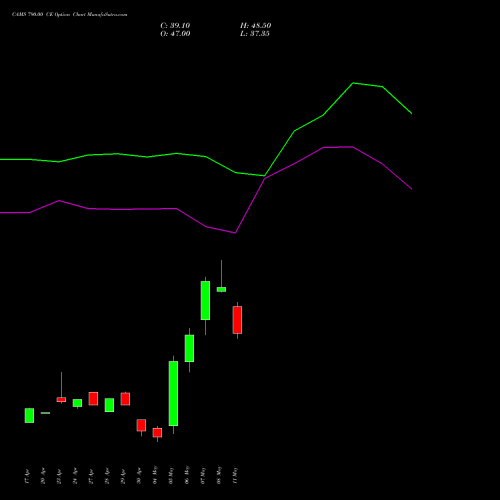
Task: Select the green candle above 24 Apr
Action: [x=77, y=403]
